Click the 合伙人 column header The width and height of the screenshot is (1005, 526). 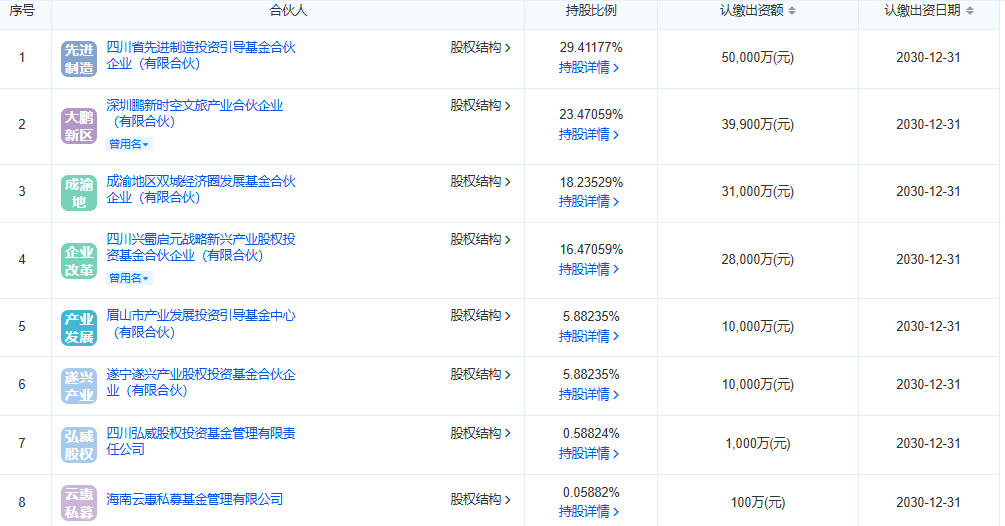tap(288, 11)
